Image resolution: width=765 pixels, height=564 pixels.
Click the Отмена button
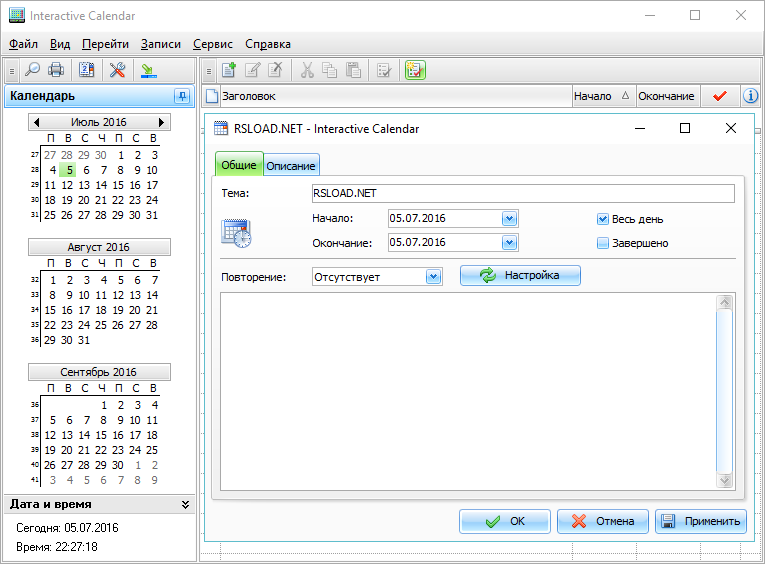pyautogui.click(x=603, y=521)
